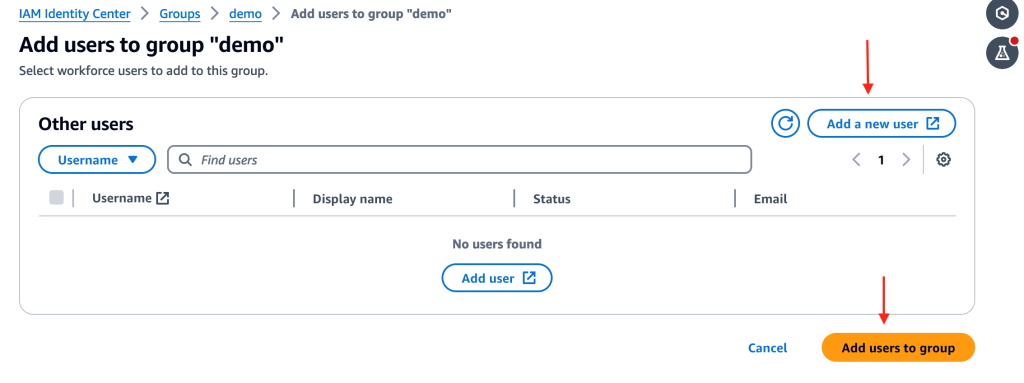Click the refresh users icon button
The image size is (1024, 383).
785,124
